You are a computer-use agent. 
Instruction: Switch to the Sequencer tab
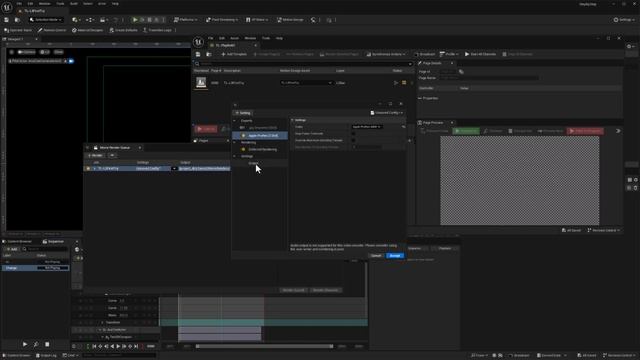[x=53, y=242]
